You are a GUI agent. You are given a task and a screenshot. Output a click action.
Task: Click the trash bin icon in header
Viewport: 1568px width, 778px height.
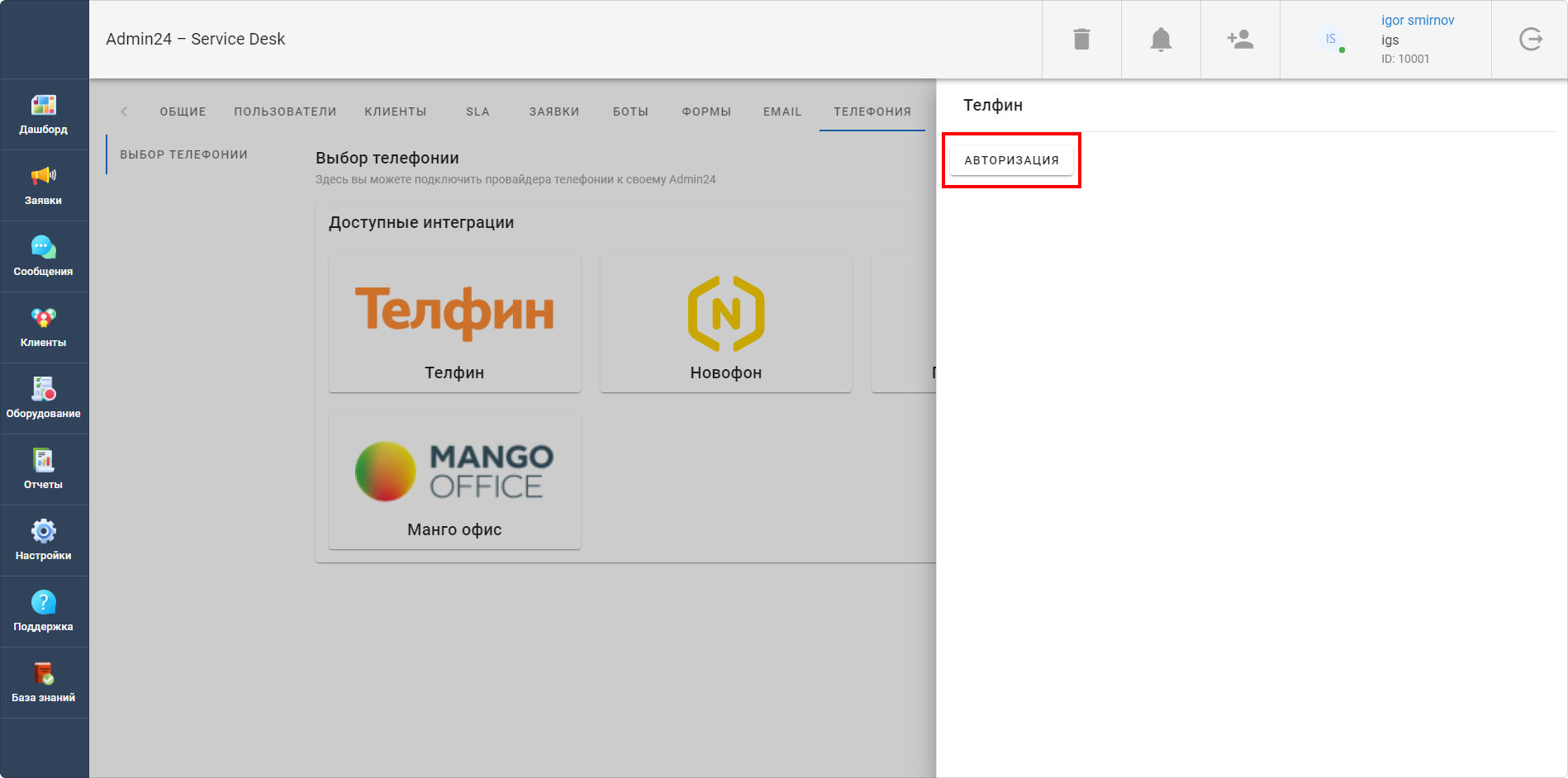point(1081,39)
